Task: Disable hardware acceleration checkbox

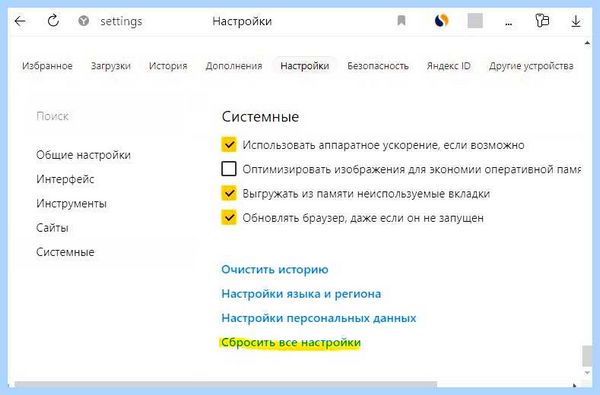Action: pos(229,145)
